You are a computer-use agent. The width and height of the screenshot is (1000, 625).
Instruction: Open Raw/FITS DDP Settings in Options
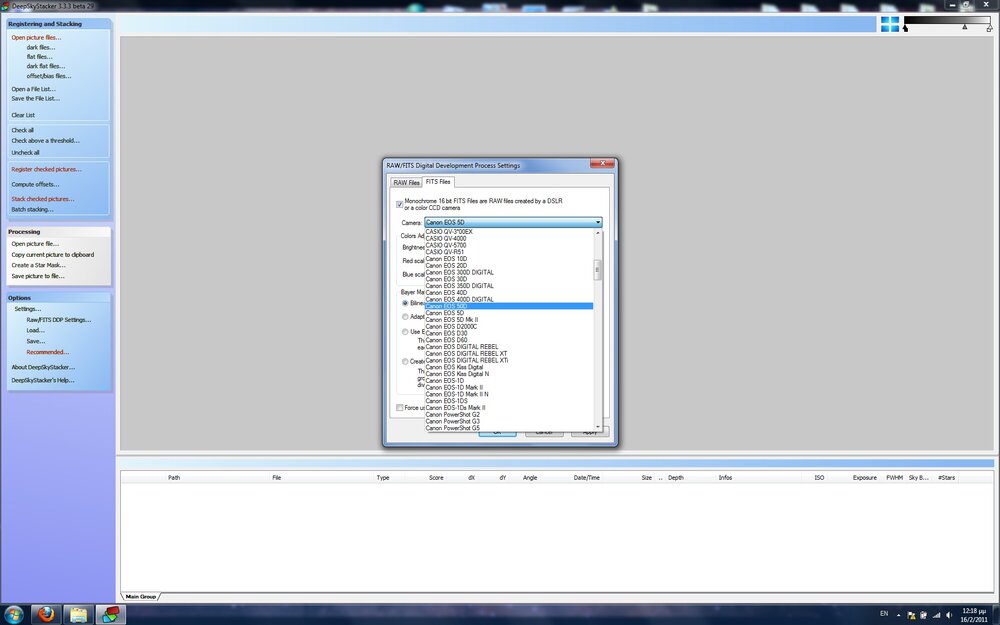pyautogui.click(x=58, y=320)
